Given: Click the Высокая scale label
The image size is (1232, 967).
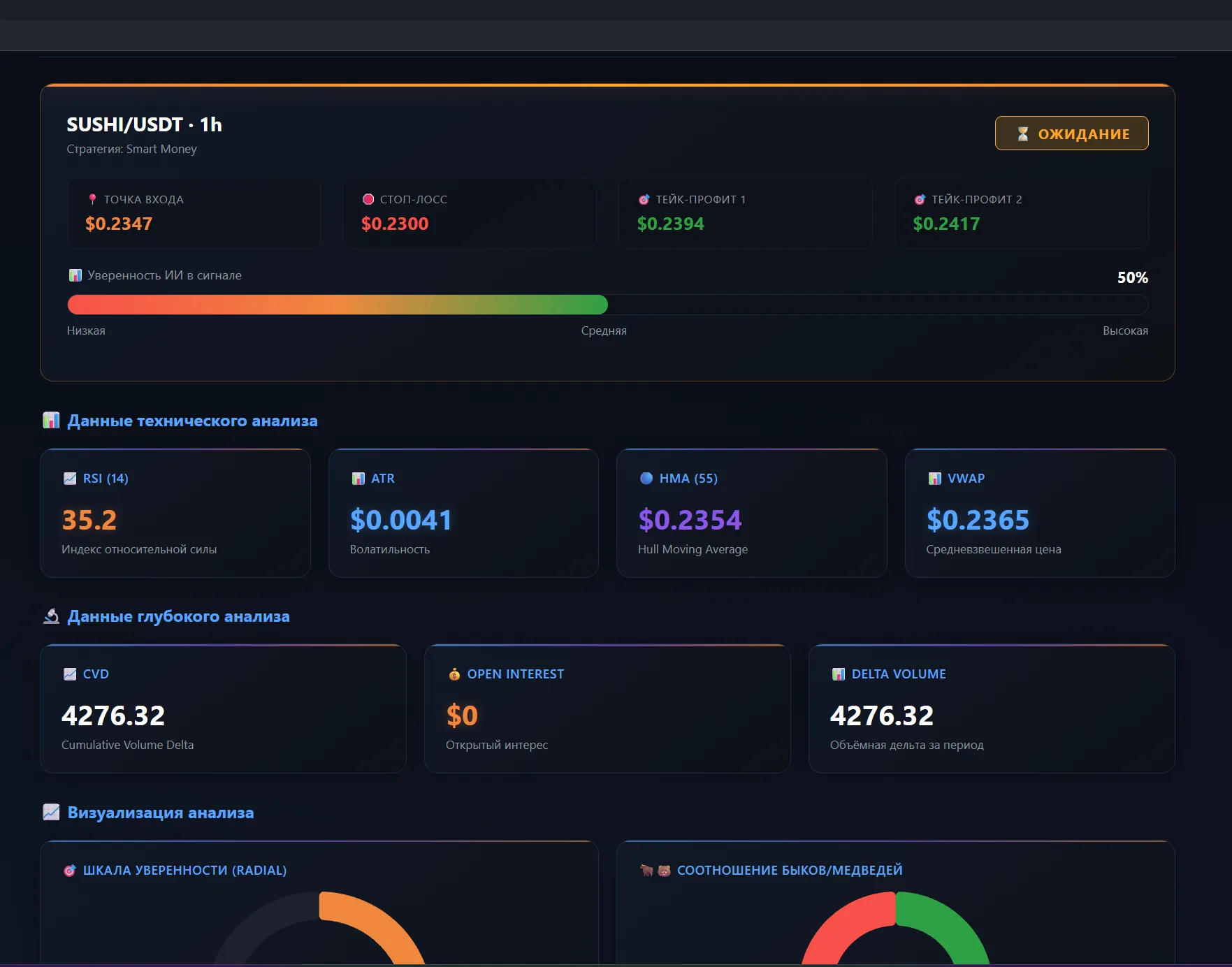Looking at the screenshot, I should point(1125,330).
